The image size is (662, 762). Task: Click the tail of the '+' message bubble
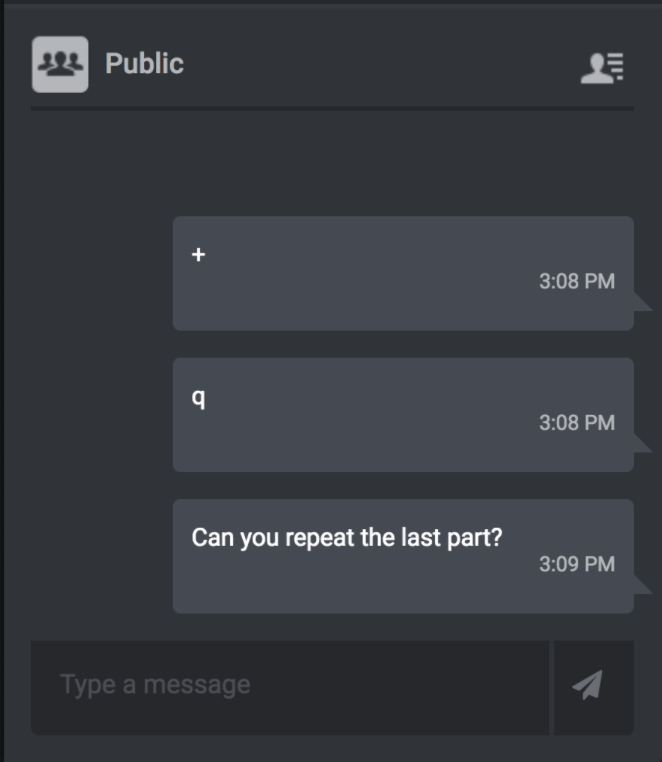642,302
